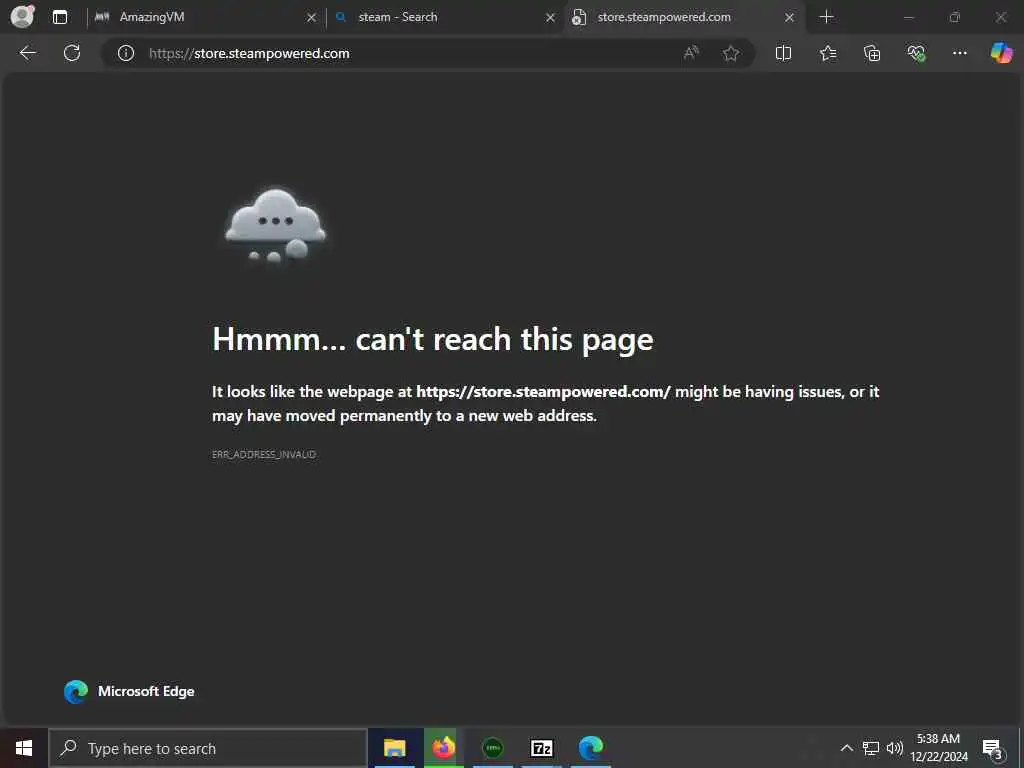Close the store.steampowered.com tab
This screenshot has width=1024, height=768.
(789, 18)
